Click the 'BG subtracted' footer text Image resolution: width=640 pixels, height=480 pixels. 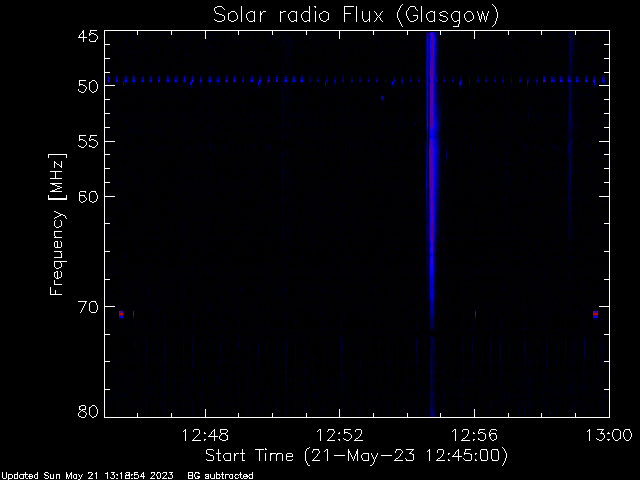click(220, 476)
